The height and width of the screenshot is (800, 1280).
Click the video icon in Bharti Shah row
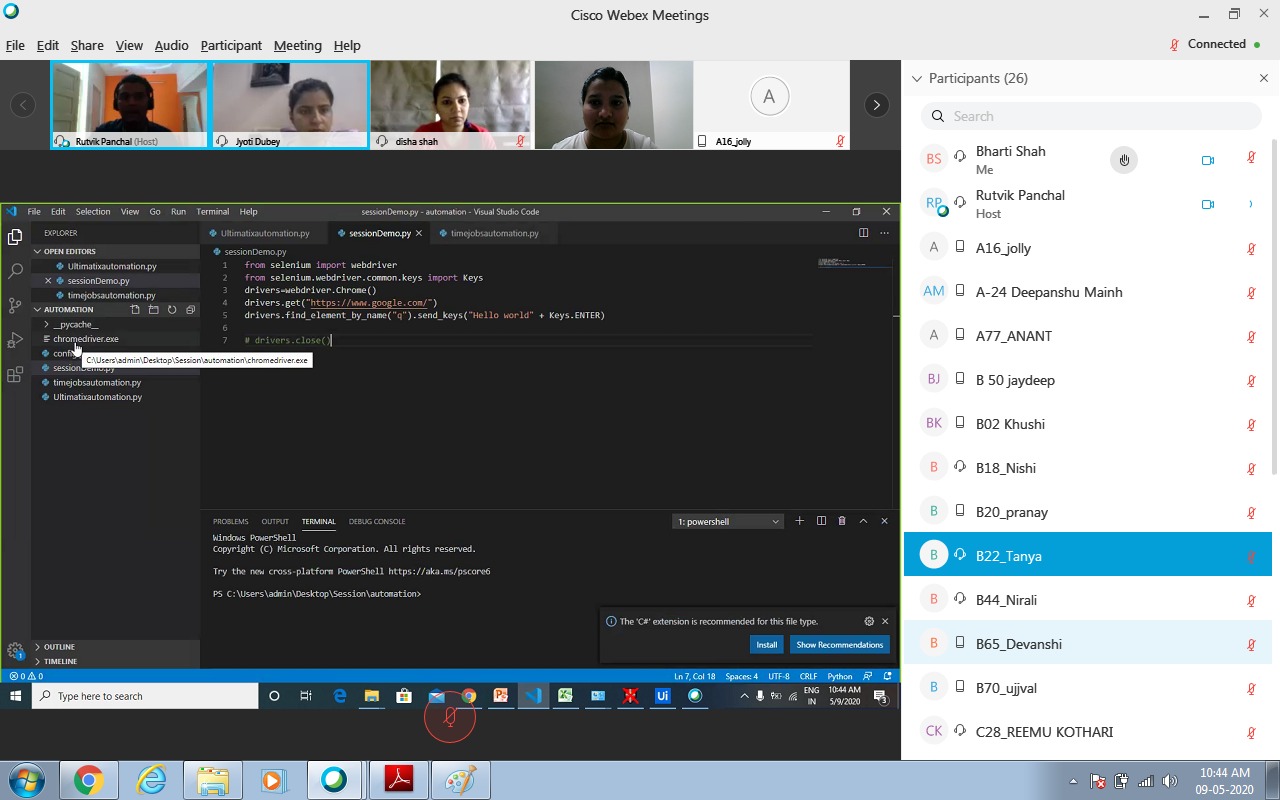[1207, 160]
